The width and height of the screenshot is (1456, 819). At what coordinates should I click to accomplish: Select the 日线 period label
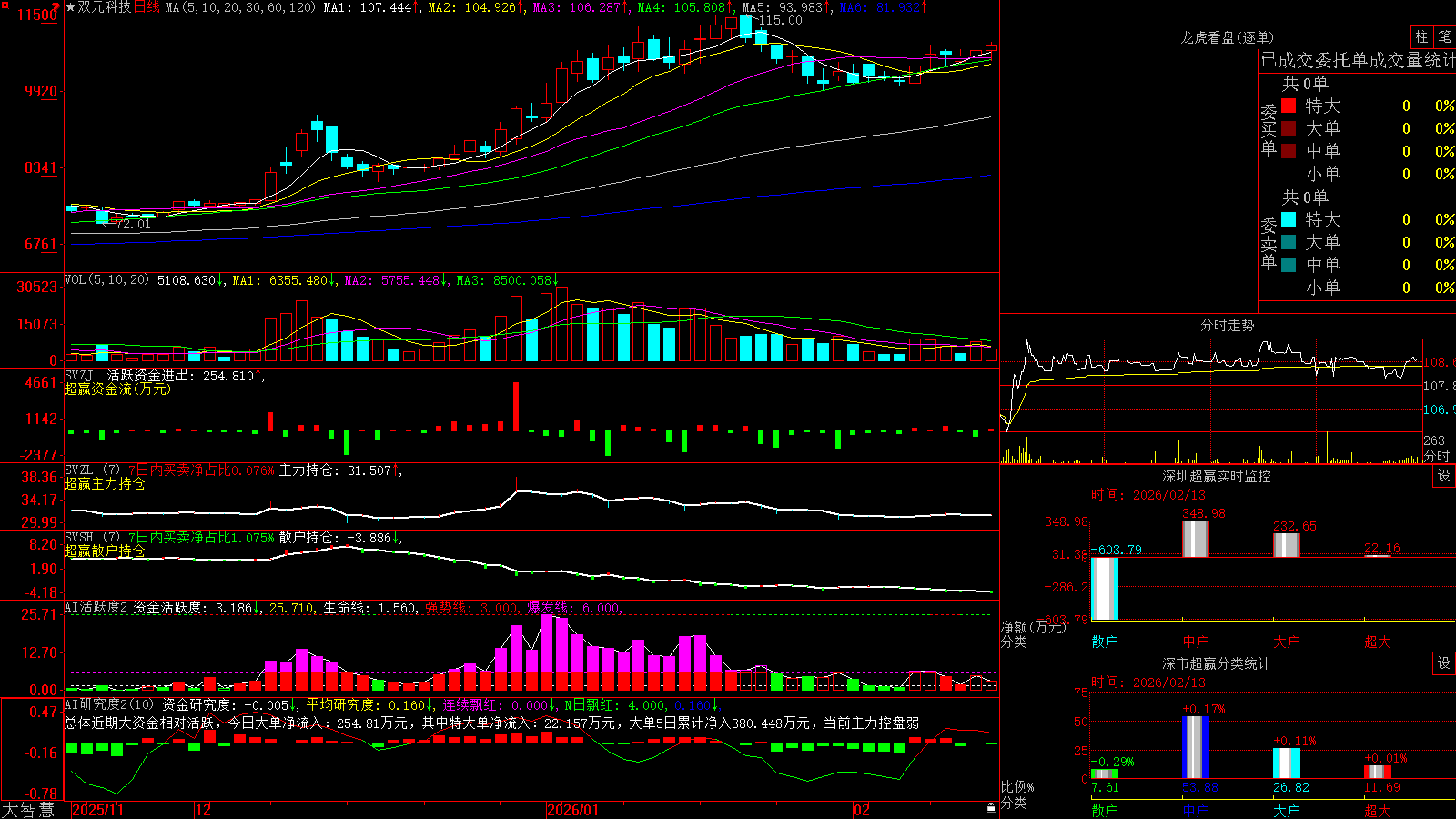(147, 7)
